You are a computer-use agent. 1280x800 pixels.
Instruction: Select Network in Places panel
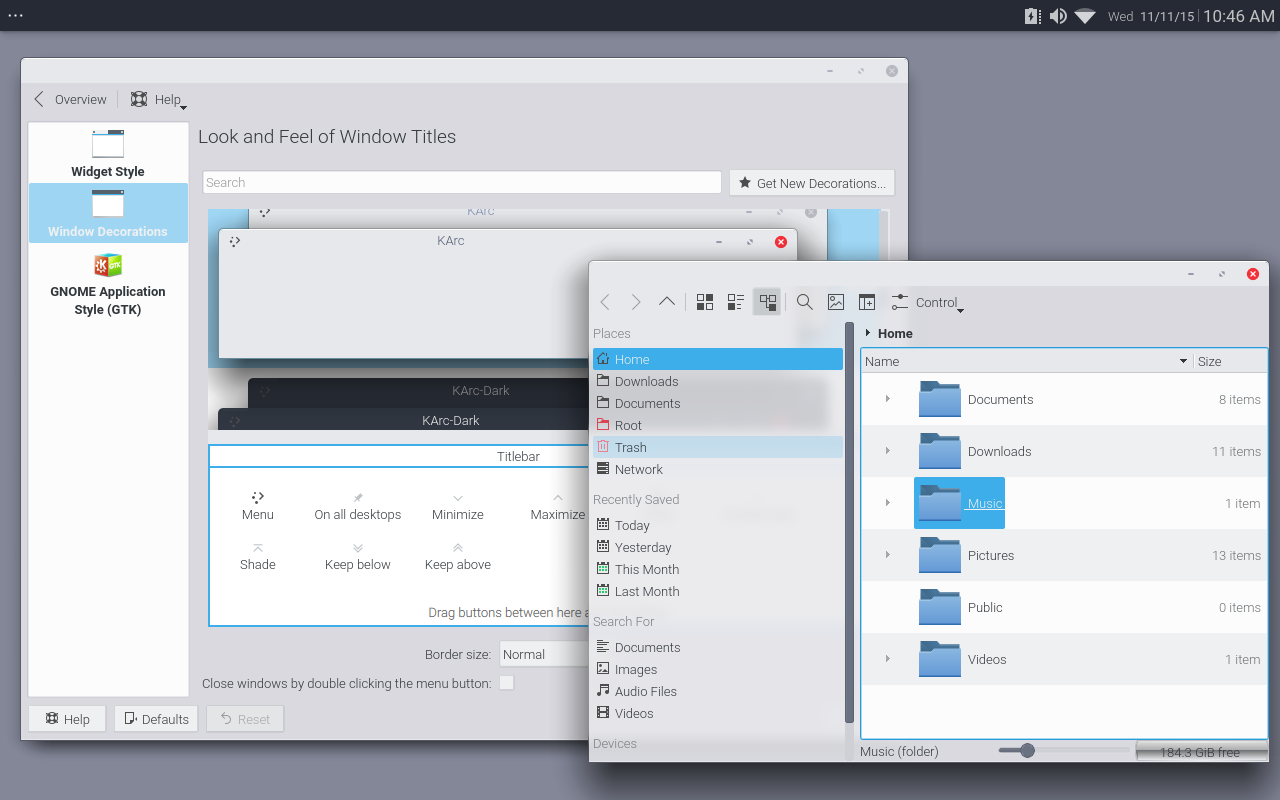tap(718, 469)
